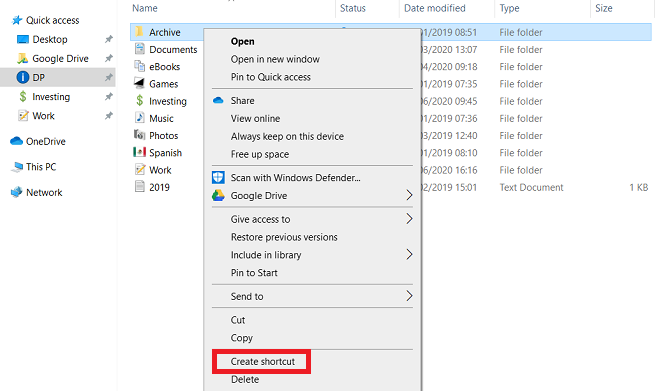Select View online menu entry
670x391 pixels.
coord(256,118)
